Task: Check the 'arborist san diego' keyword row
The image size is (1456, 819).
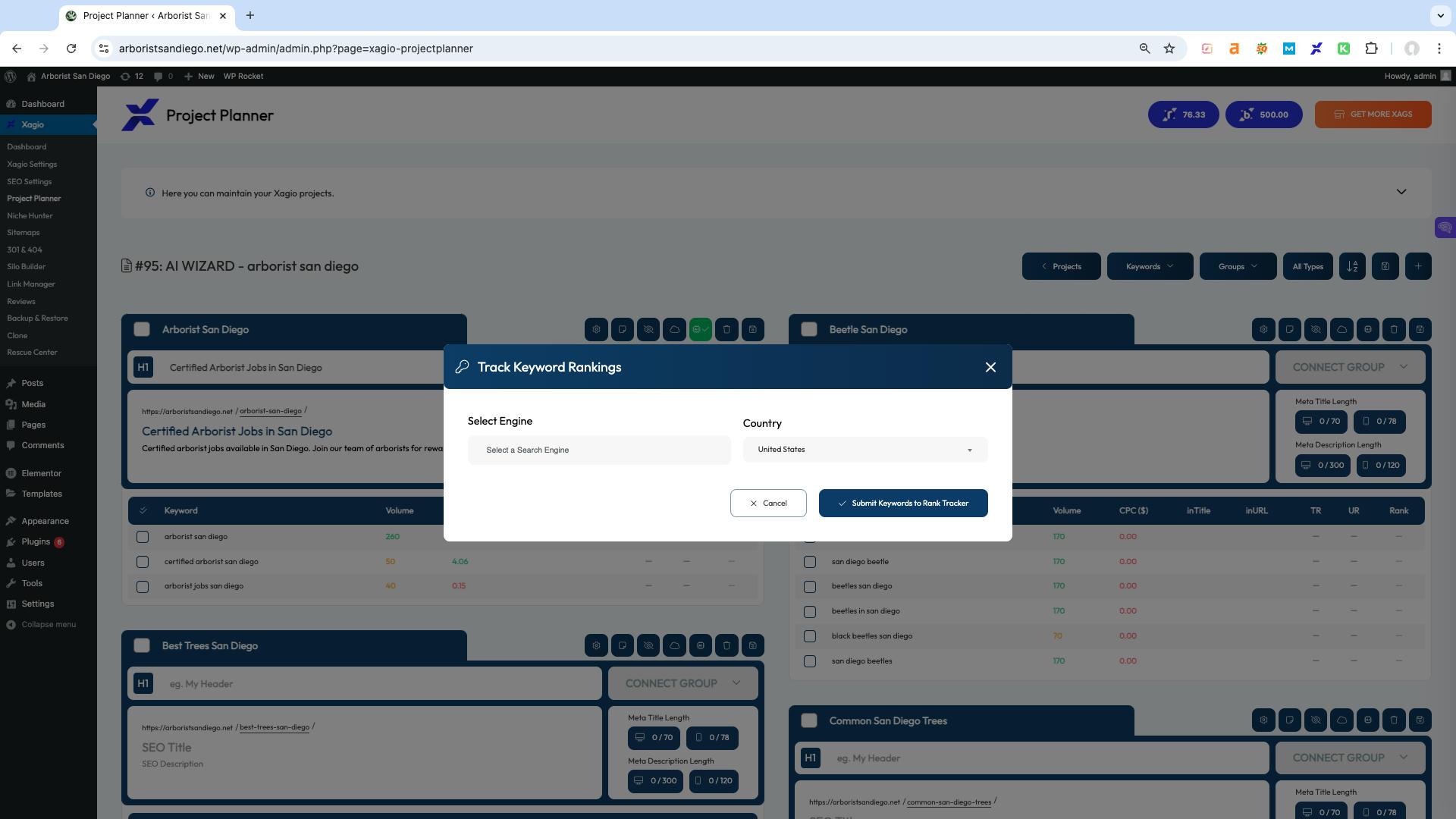Action: pos(143,537)
